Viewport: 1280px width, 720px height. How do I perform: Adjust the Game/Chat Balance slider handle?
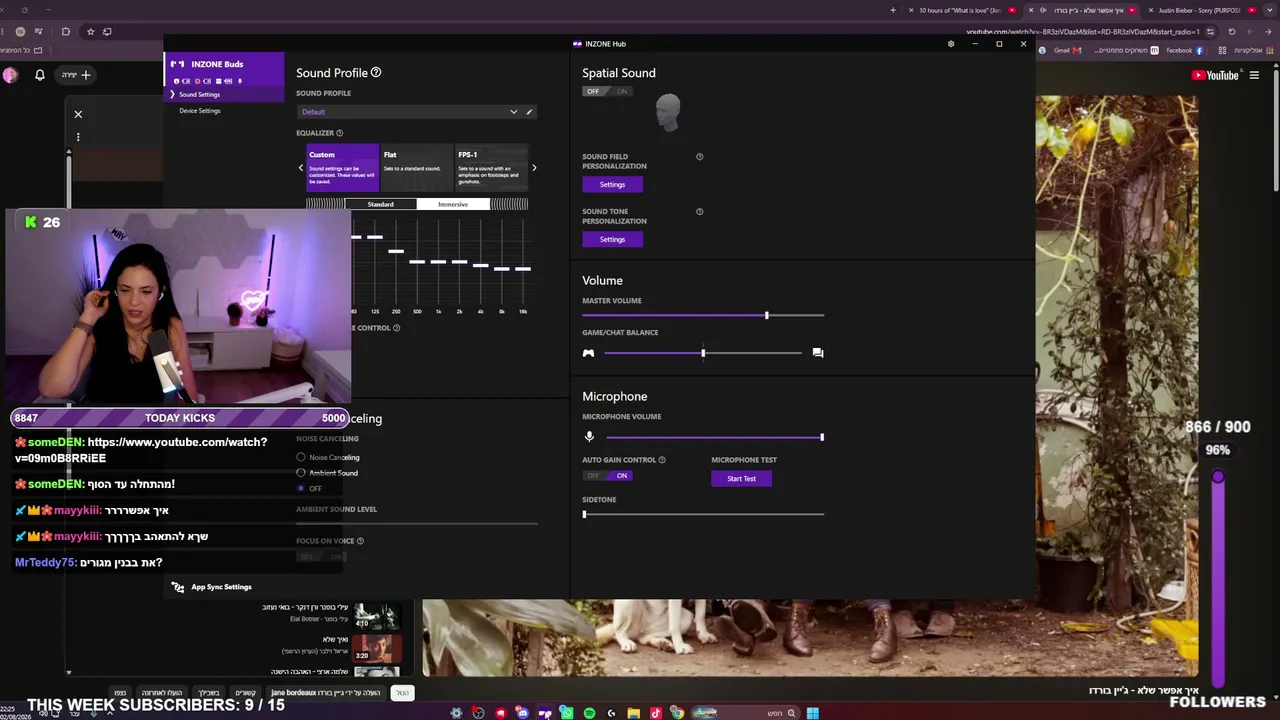click(x=703, y=353)
